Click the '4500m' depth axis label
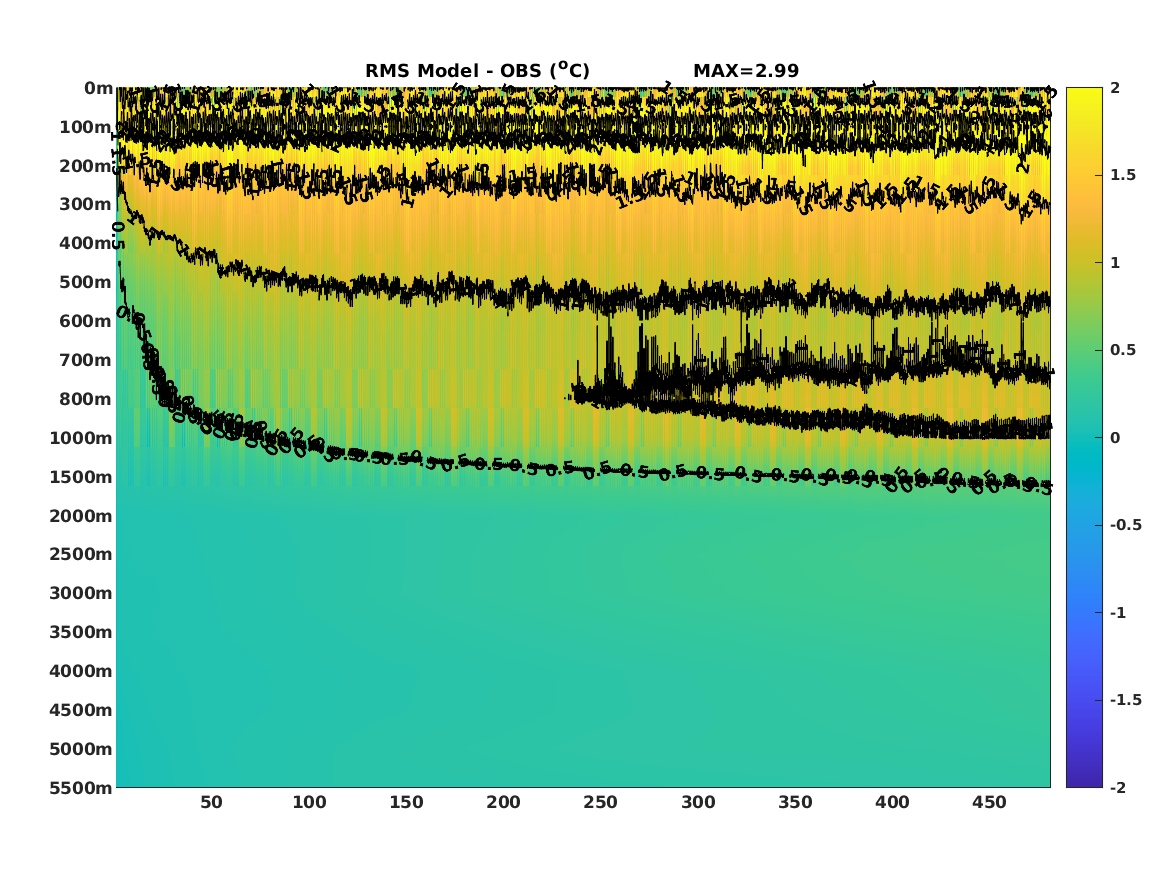 pyautogui.click(x=81, y=710)
